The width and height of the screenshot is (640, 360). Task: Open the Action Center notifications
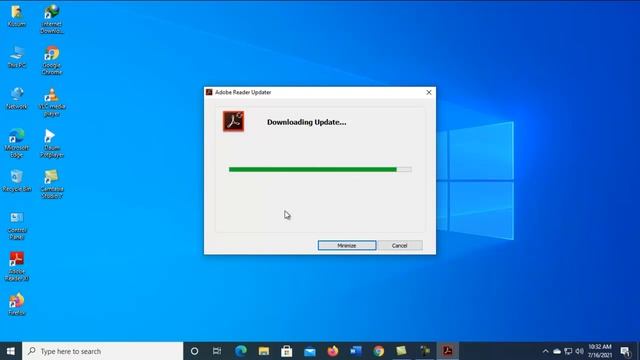point(625,351)
